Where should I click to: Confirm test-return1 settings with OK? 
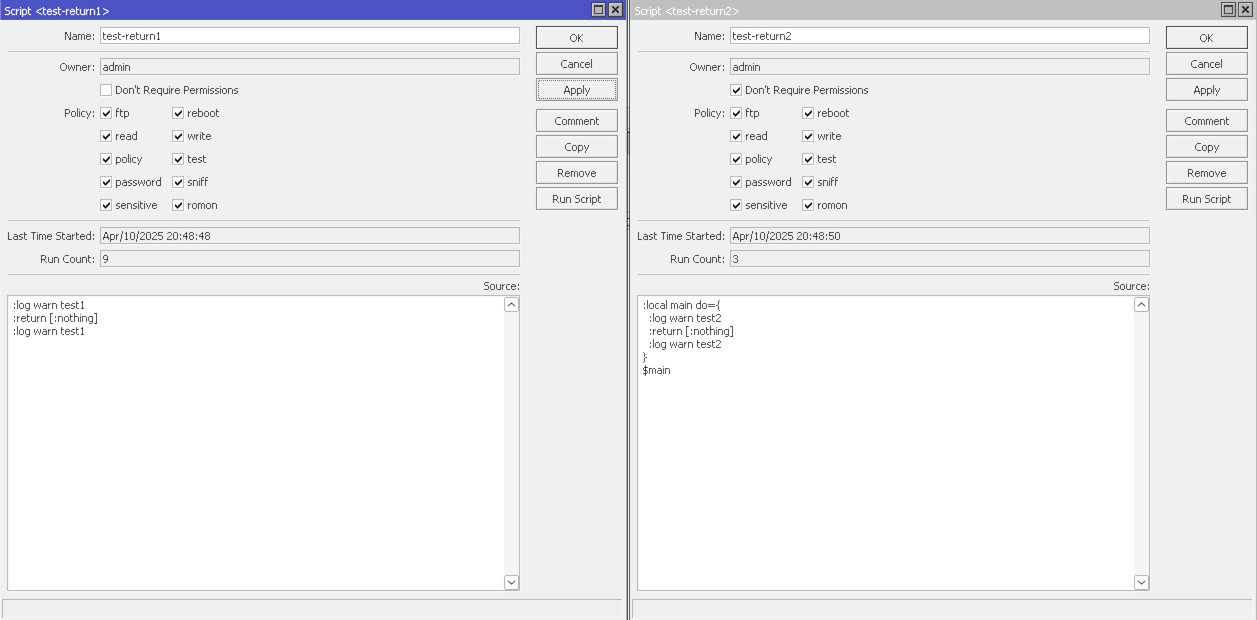point(576,37)
